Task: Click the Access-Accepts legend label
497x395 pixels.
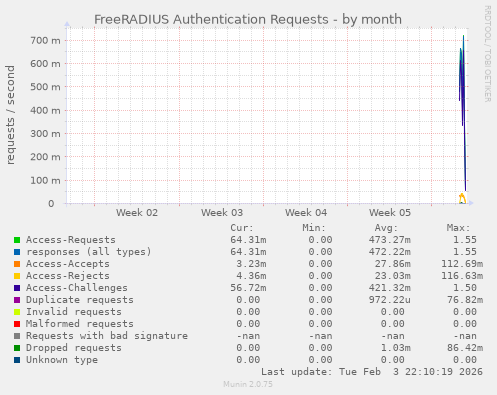Action: point(68,264)
